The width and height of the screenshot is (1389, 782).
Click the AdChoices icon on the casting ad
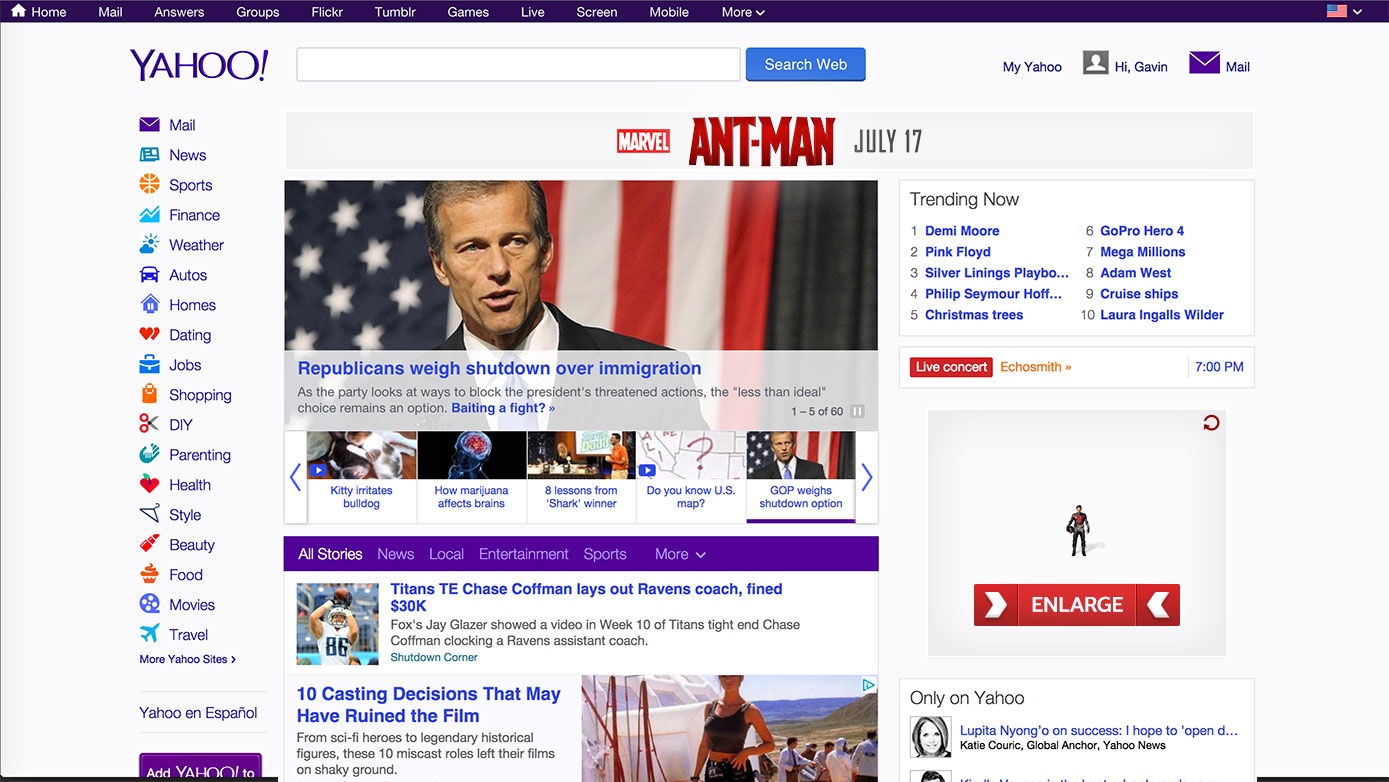point(869,685)
